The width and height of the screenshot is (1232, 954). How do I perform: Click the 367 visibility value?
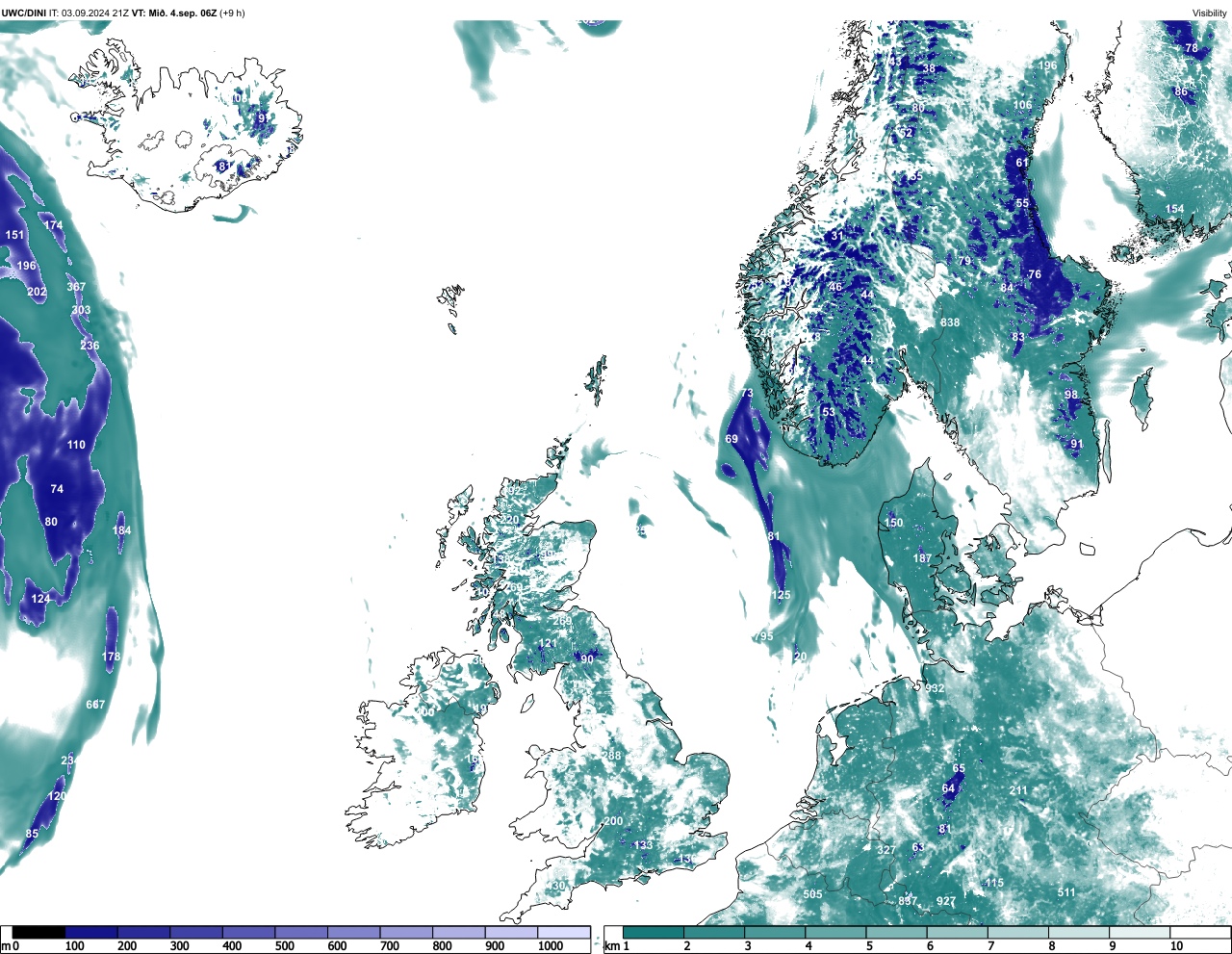click(76, 287)
